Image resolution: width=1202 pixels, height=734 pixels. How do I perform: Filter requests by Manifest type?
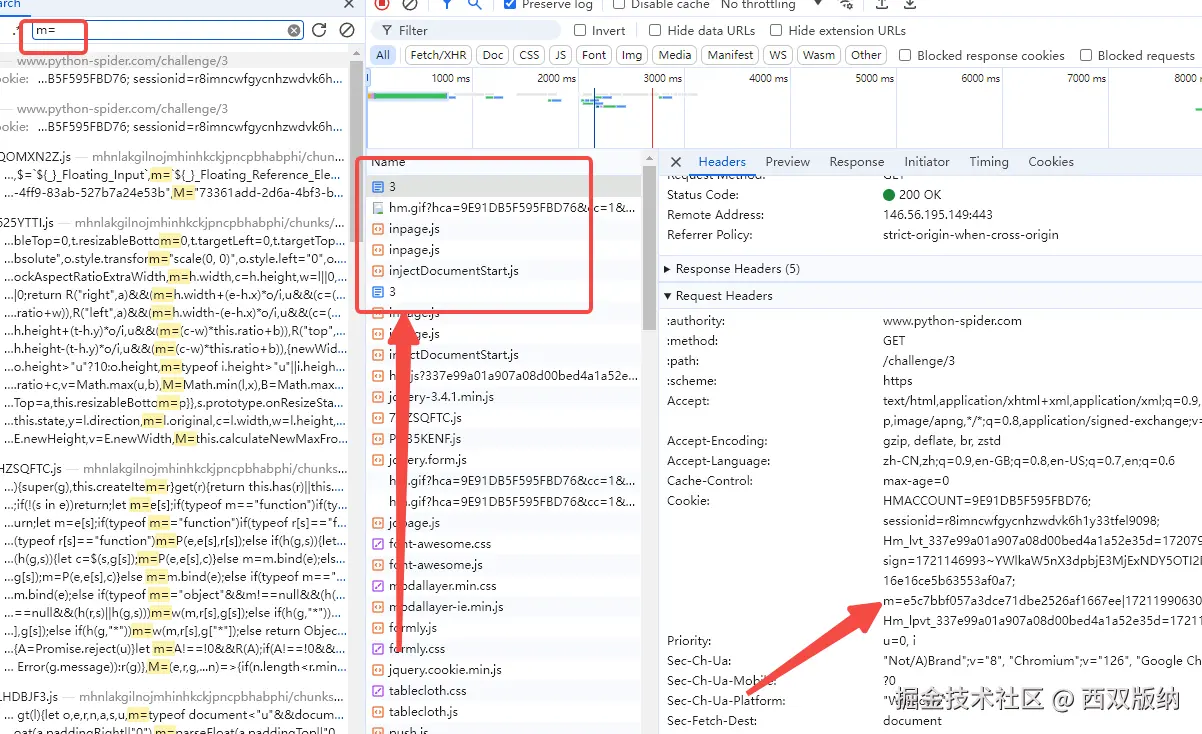point(731,55)
